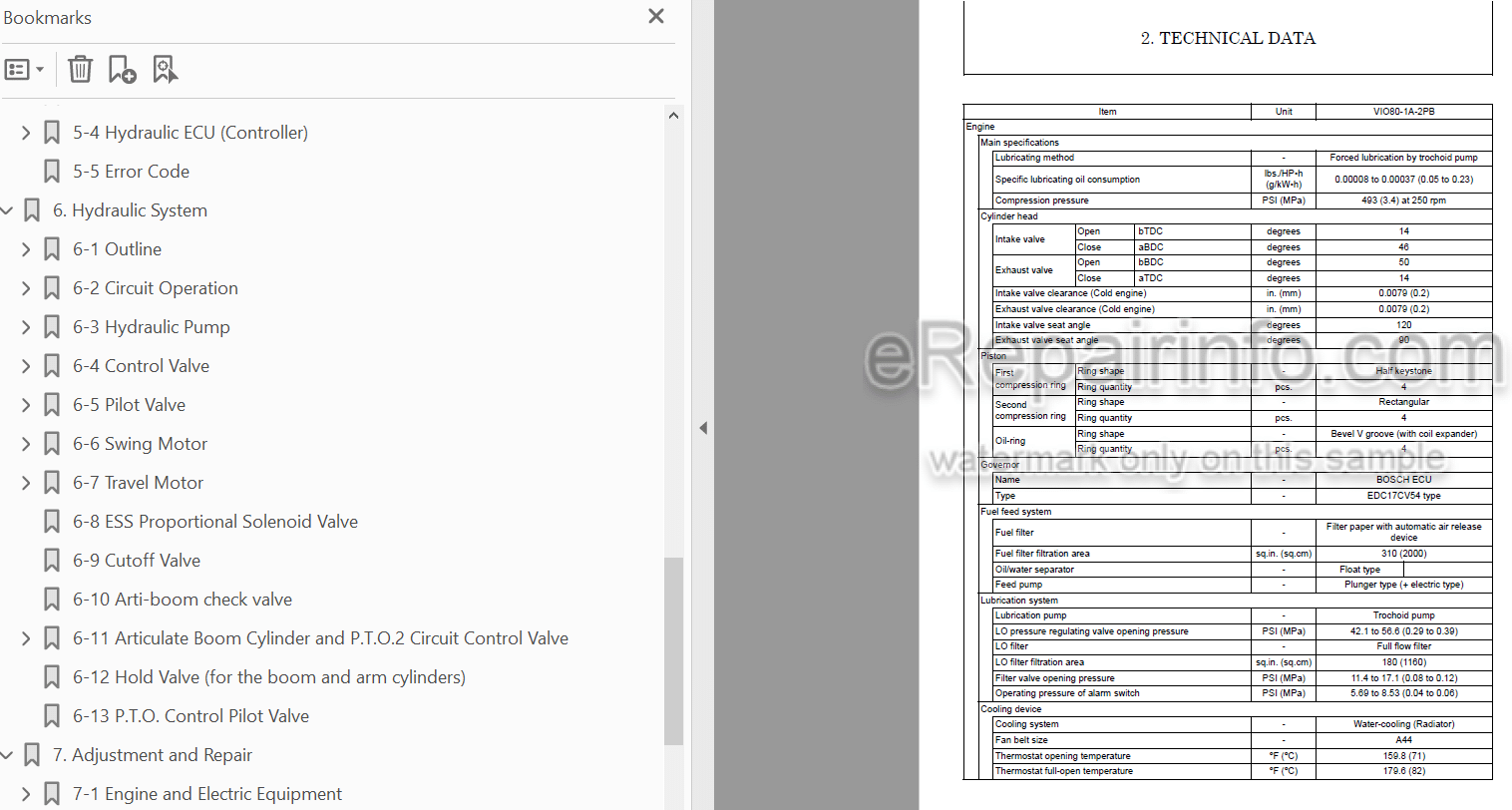Open 6-10 Arti-boom check valve bookmark

tap(183, 600)
